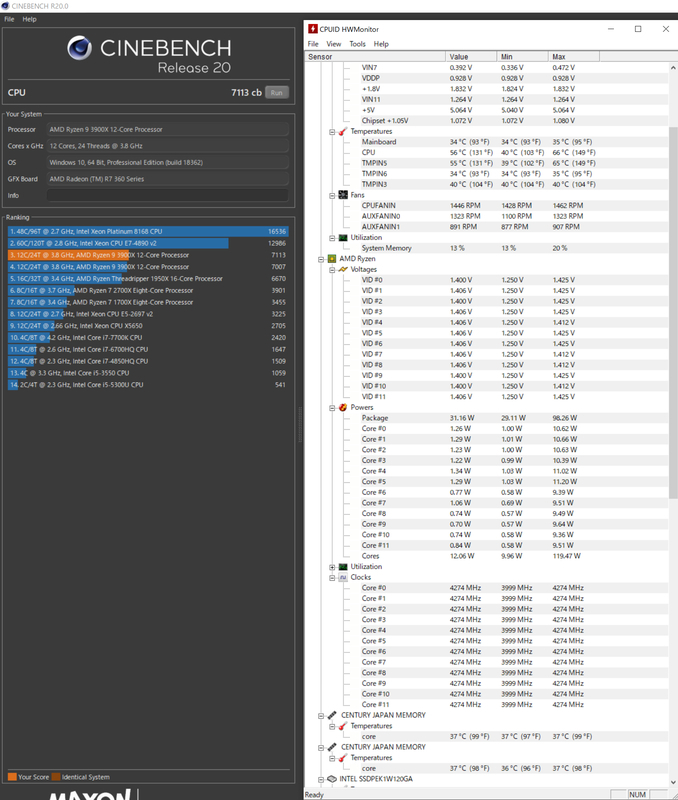
Task: Collapse the Clocks node
Action: [332, 578]
